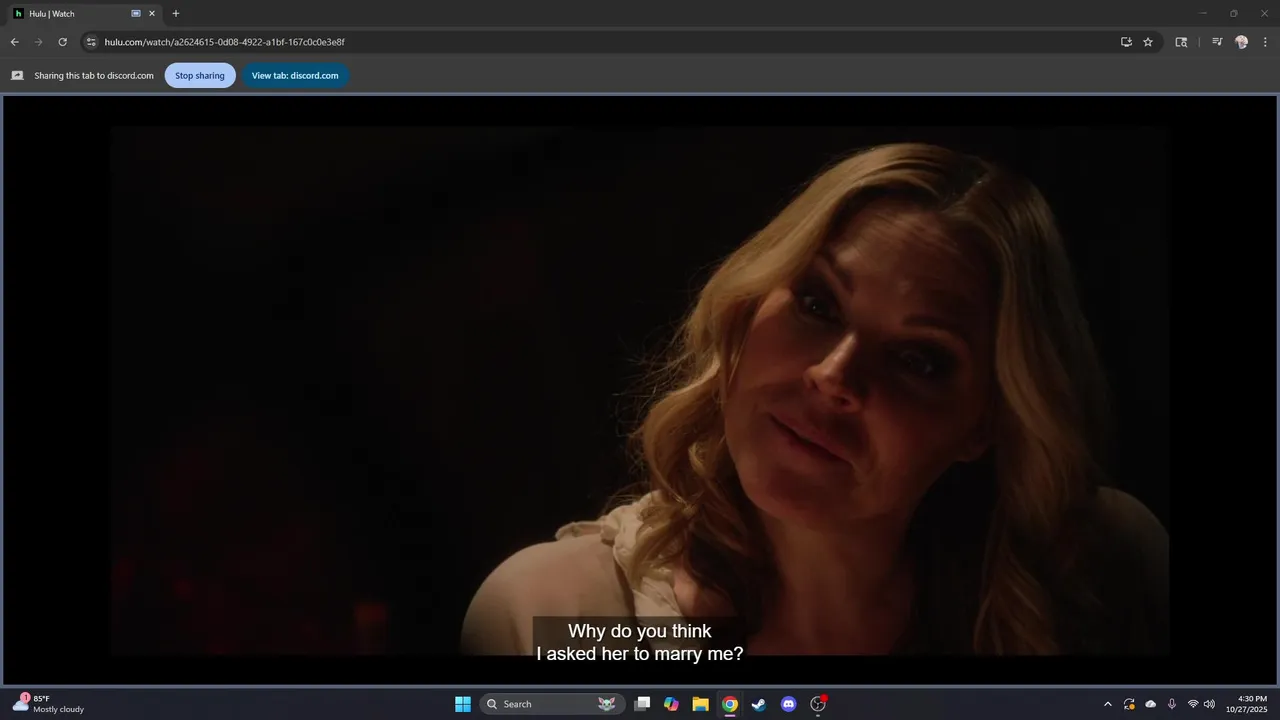Select the Hulu | Watch tab

coord(84,14)
